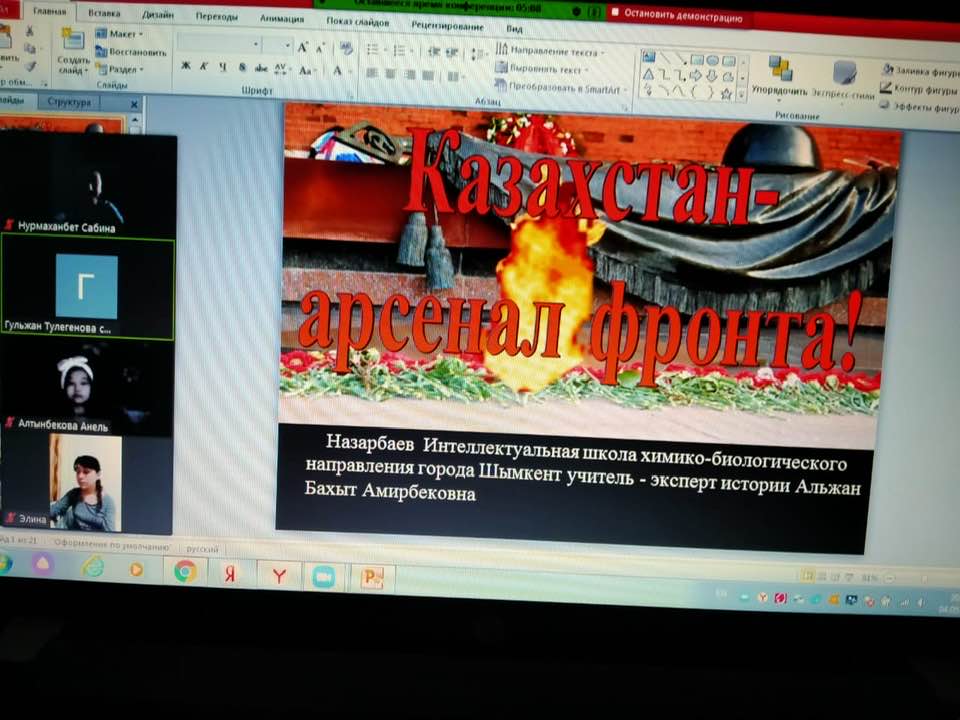Switch to the Вид ribbon tab
Screen dimensions: 960x720
pos(514,28)
